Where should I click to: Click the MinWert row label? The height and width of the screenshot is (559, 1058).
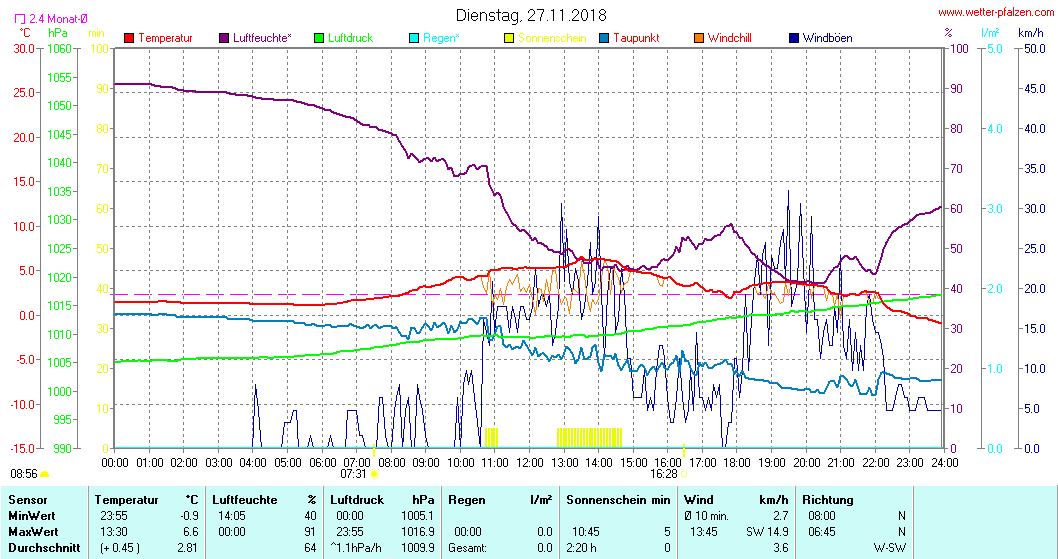32,516
